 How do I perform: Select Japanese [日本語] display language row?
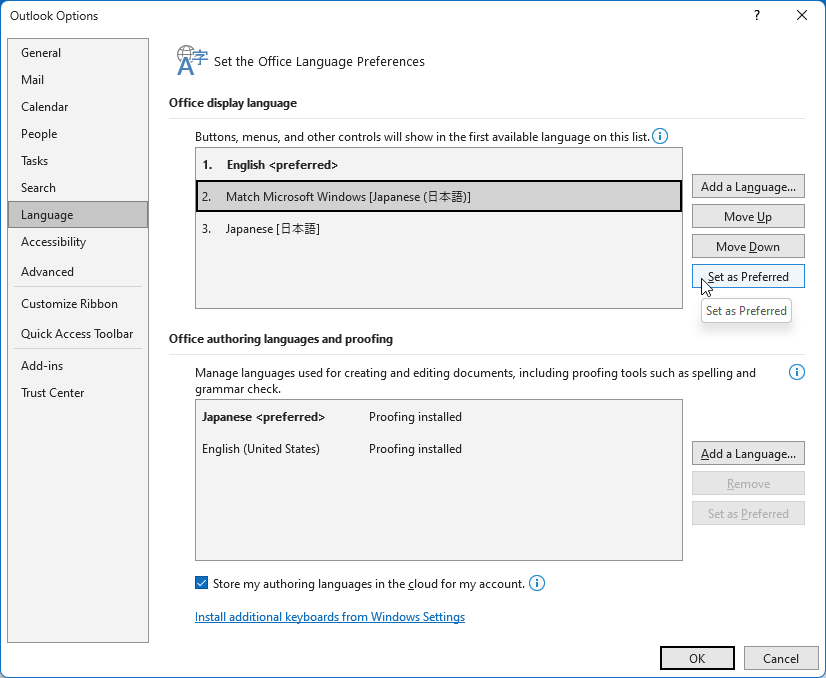[439, 229]
